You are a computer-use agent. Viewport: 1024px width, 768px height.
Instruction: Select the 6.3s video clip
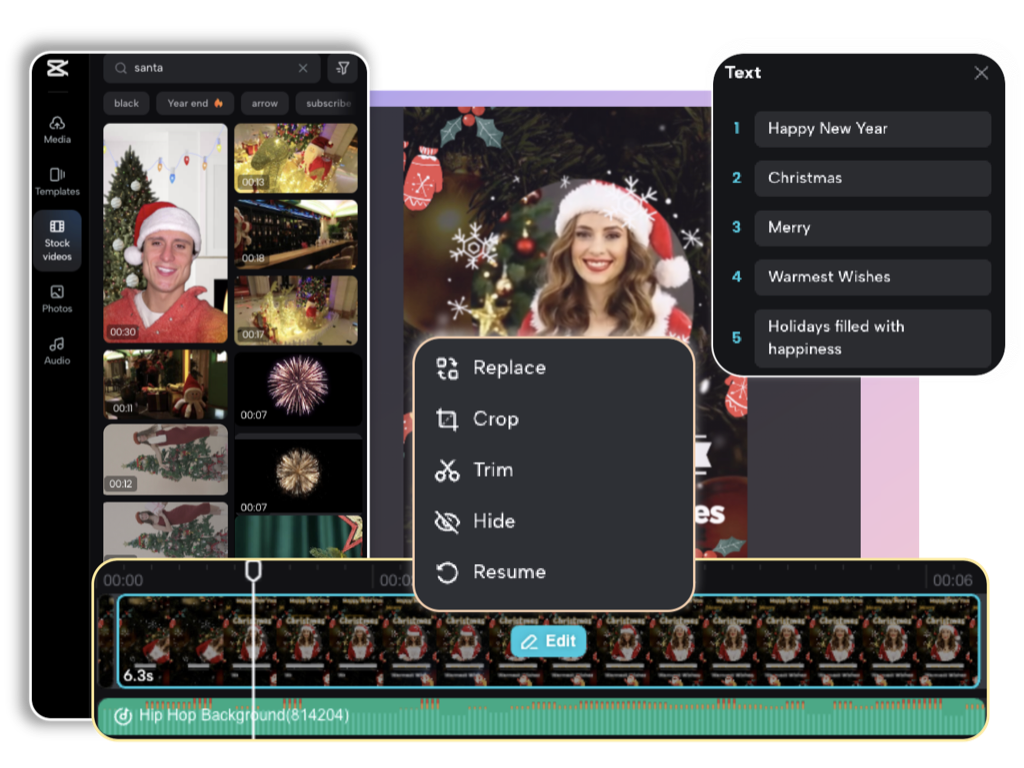click(549, 641)
